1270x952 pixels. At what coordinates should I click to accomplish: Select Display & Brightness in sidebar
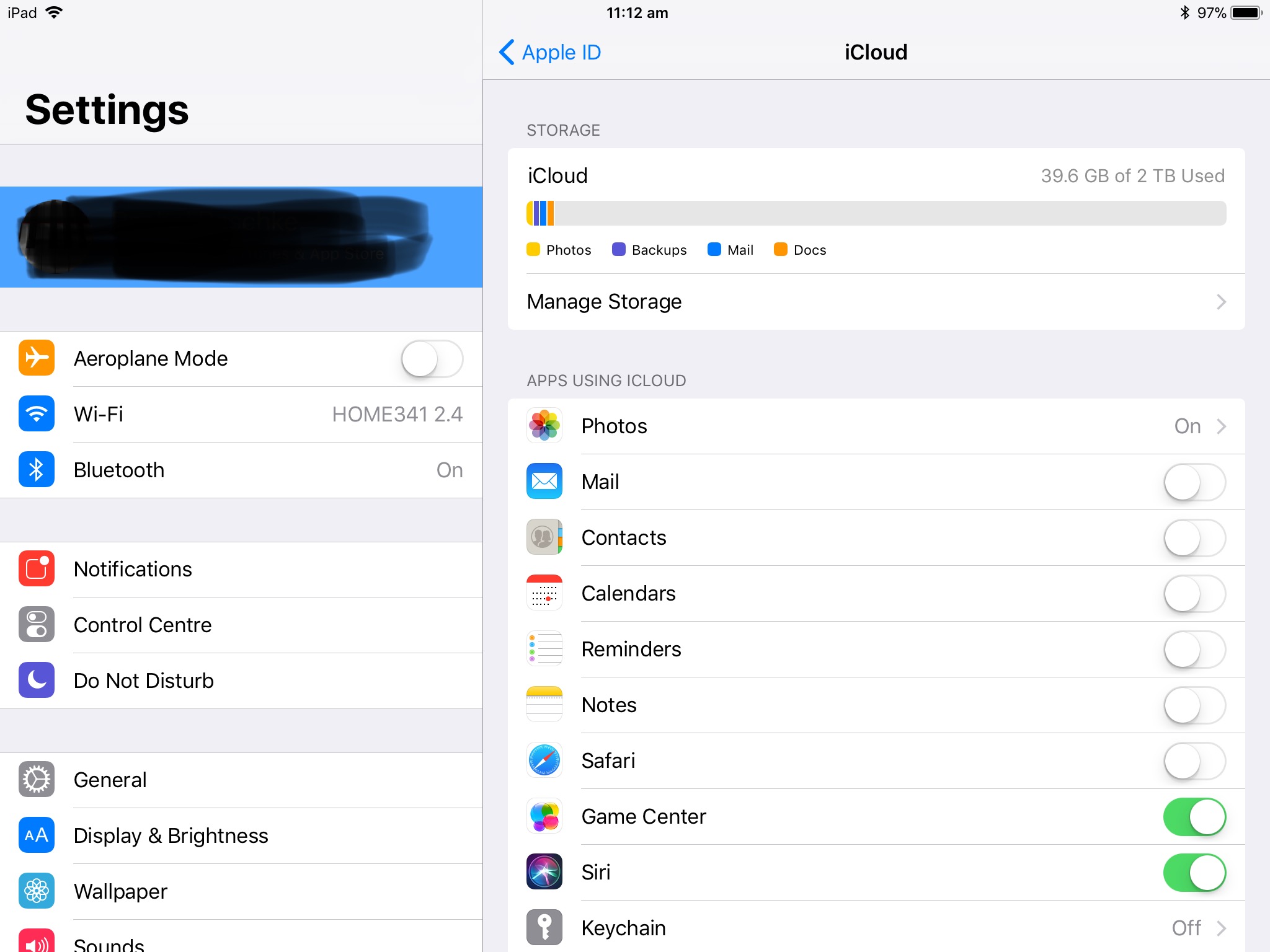pyautogui.click(x=171, y=835)
